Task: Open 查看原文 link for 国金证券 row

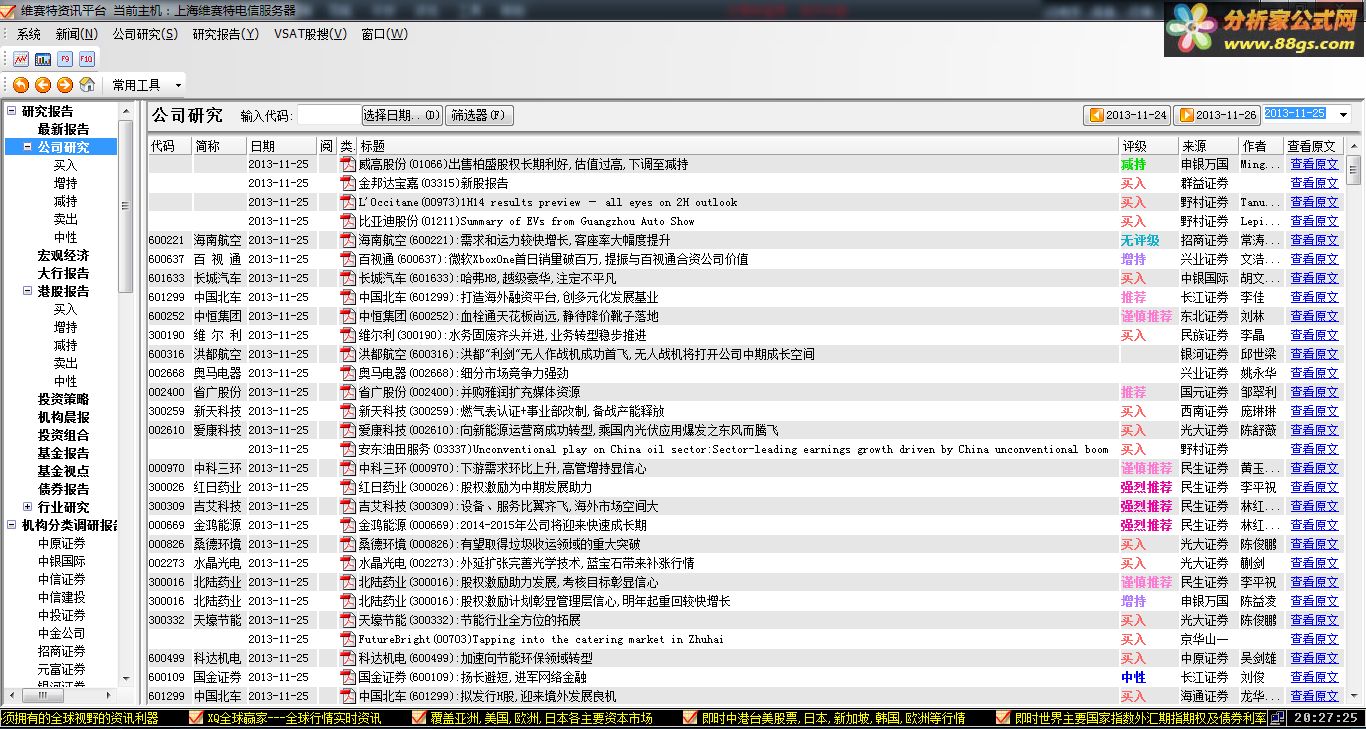Action: click(1314, 677)
